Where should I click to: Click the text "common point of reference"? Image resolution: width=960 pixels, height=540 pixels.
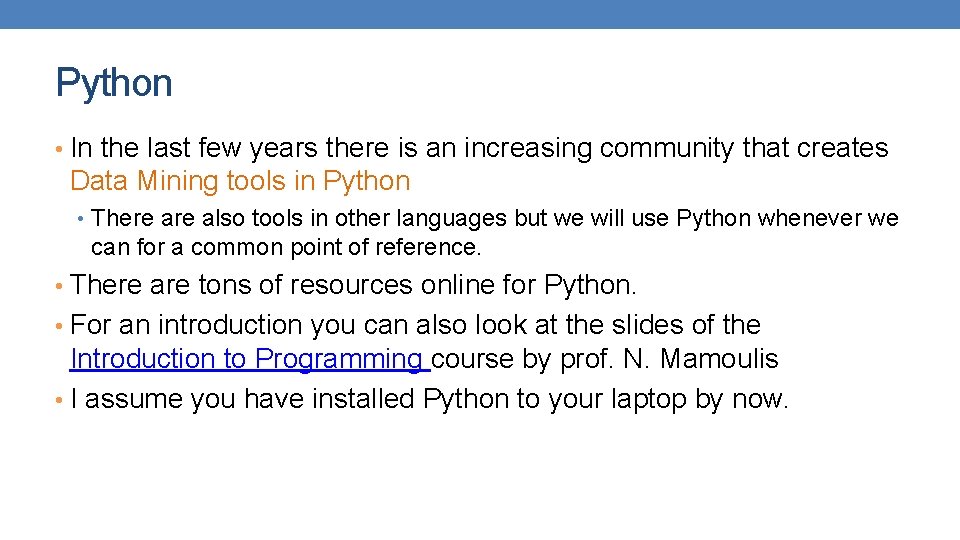pyautogui.click(x=336, y=247)
